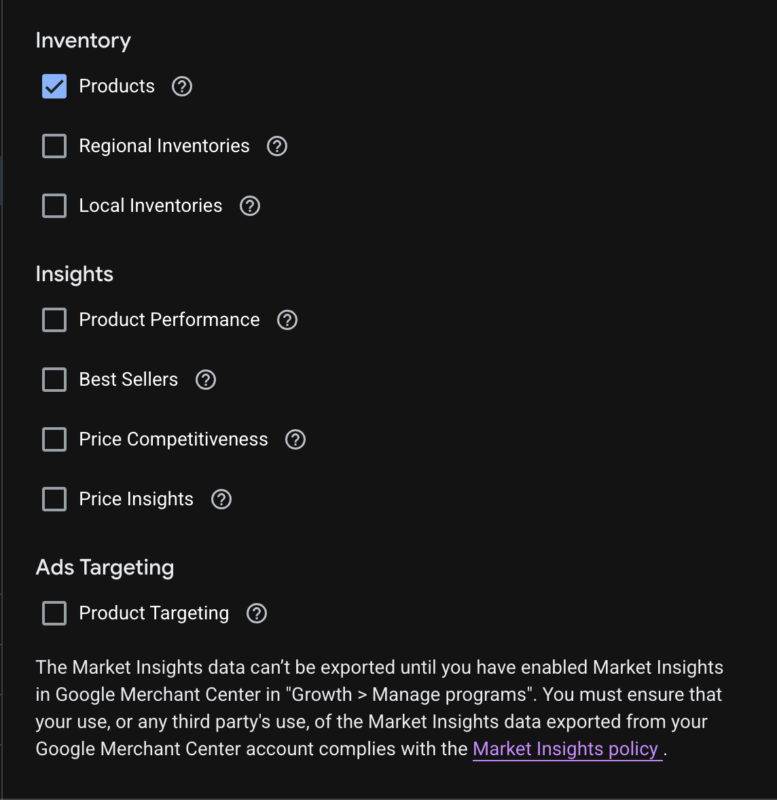The width and height of the screenshot is (777, 800).
Task: Open Product Performance help tooltip icon
Action: (287, 320)
